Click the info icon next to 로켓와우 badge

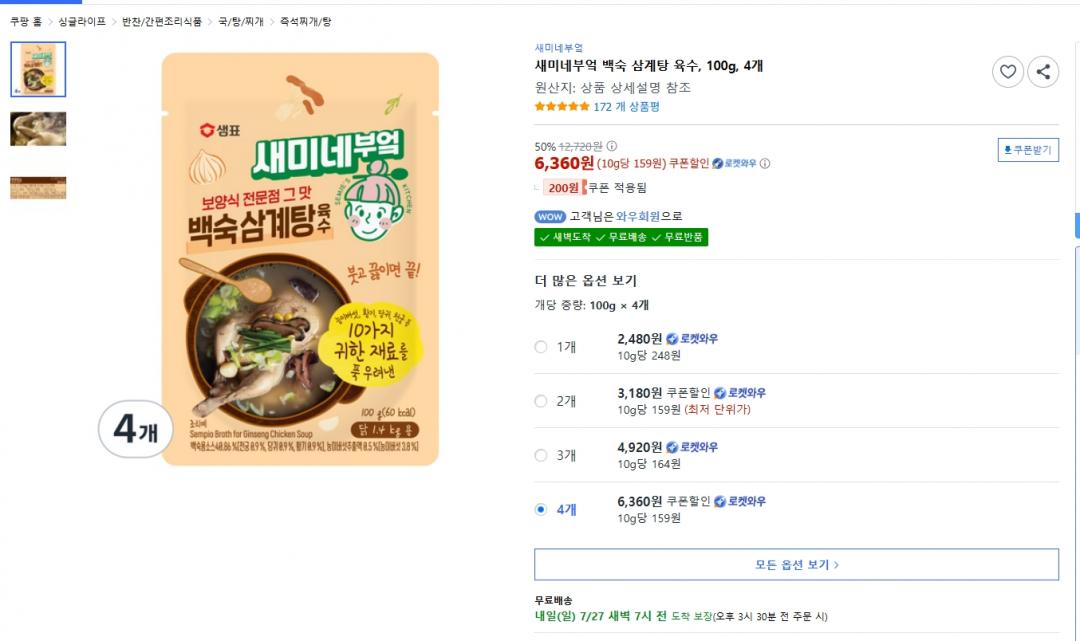click(765, 164)
